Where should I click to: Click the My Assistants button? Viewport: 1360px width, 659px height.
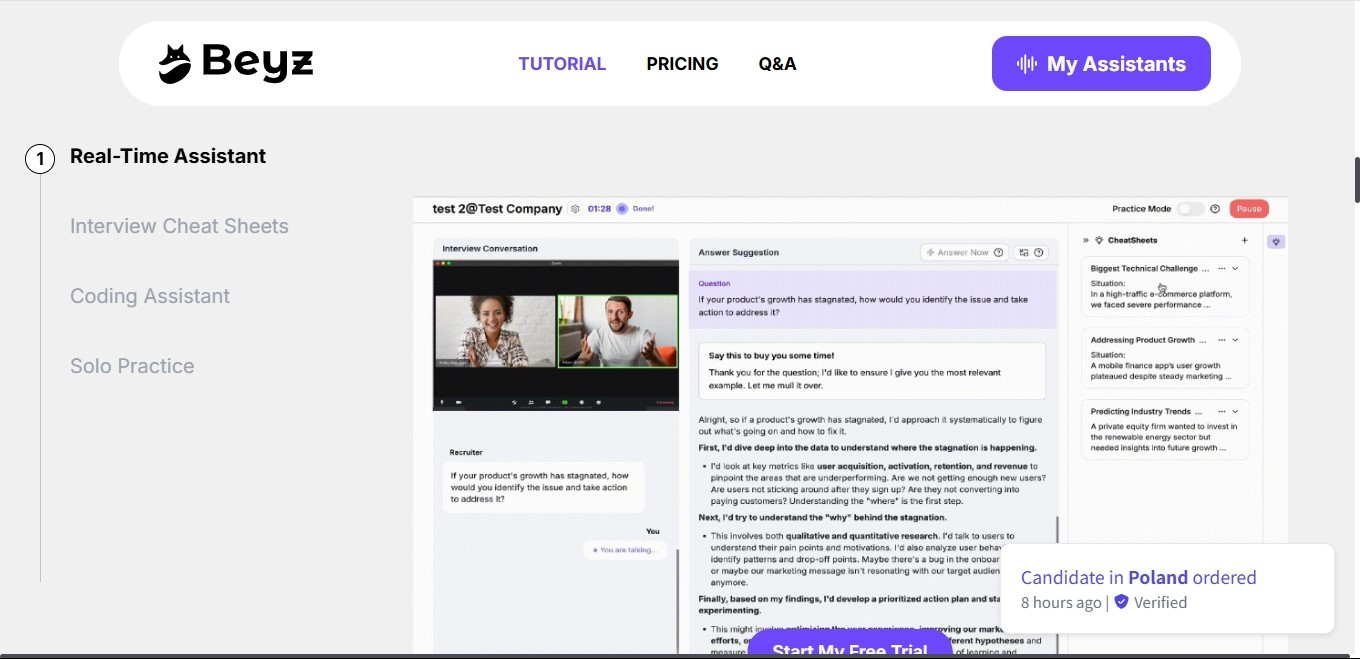click(1101, 64)
